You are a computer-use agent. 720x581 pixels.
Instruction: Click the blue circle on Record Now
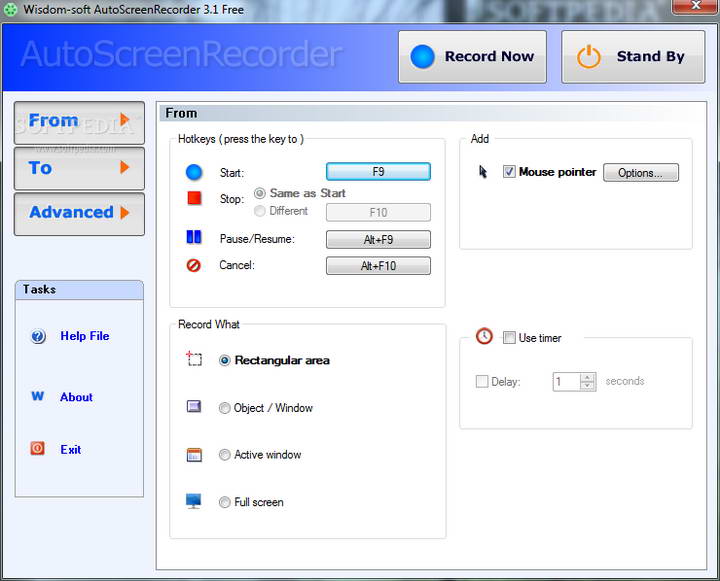pyautogui.click(x=422, y=57)
